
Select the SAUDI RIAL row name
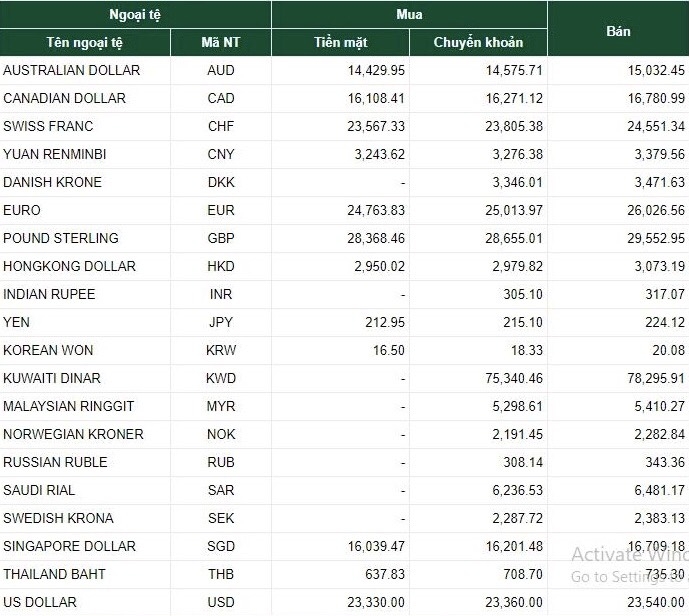coord(39,491)
